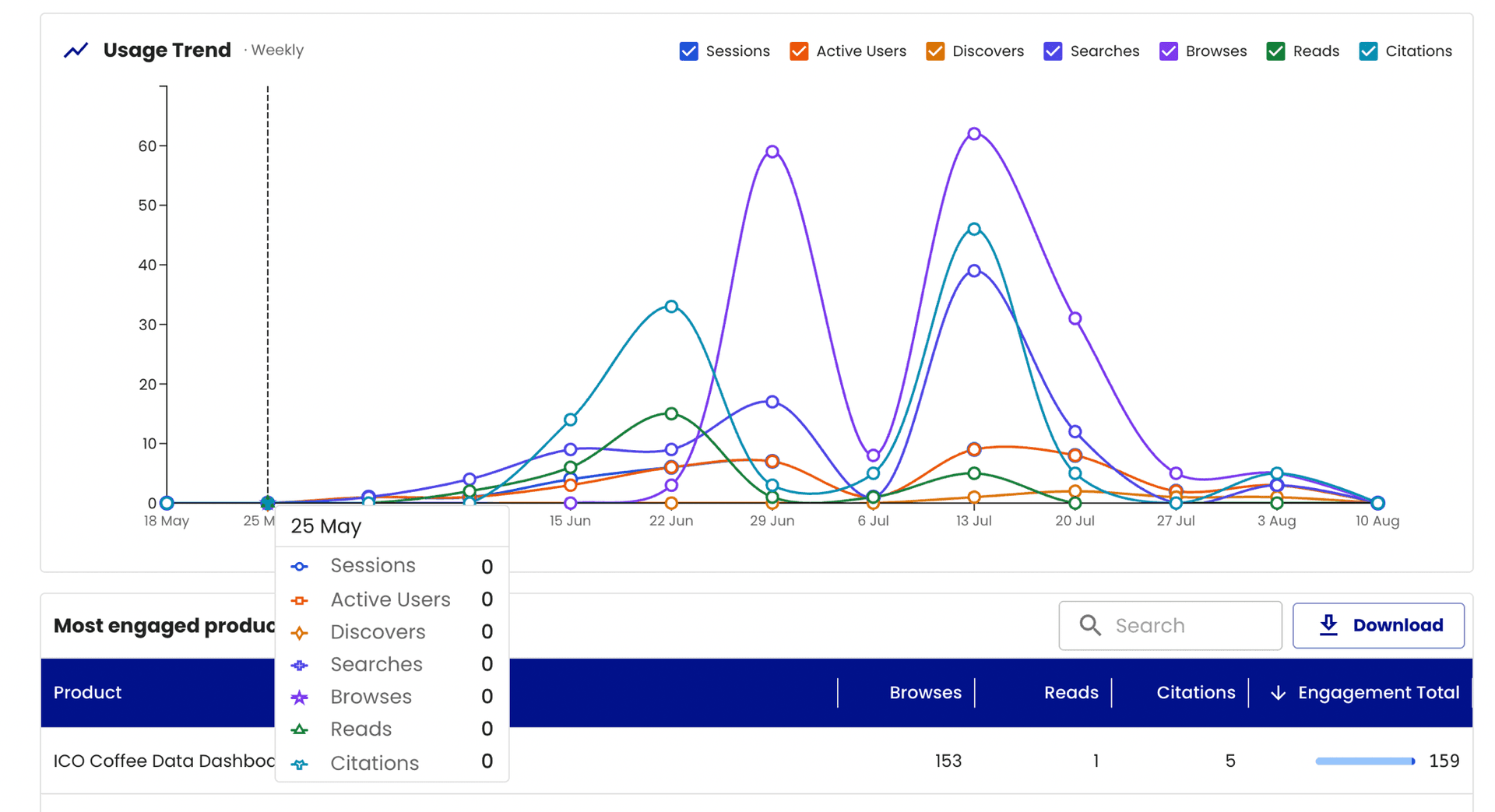This screenshot has width=1495, height=812.
Task: Click the Citations marker icon in tooltip
Action: tap(300, 765)
